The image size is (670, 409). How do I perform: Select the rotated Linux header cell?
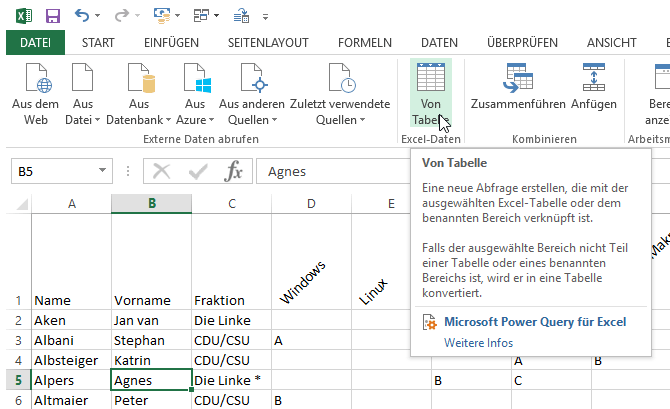tap(381, 262)
